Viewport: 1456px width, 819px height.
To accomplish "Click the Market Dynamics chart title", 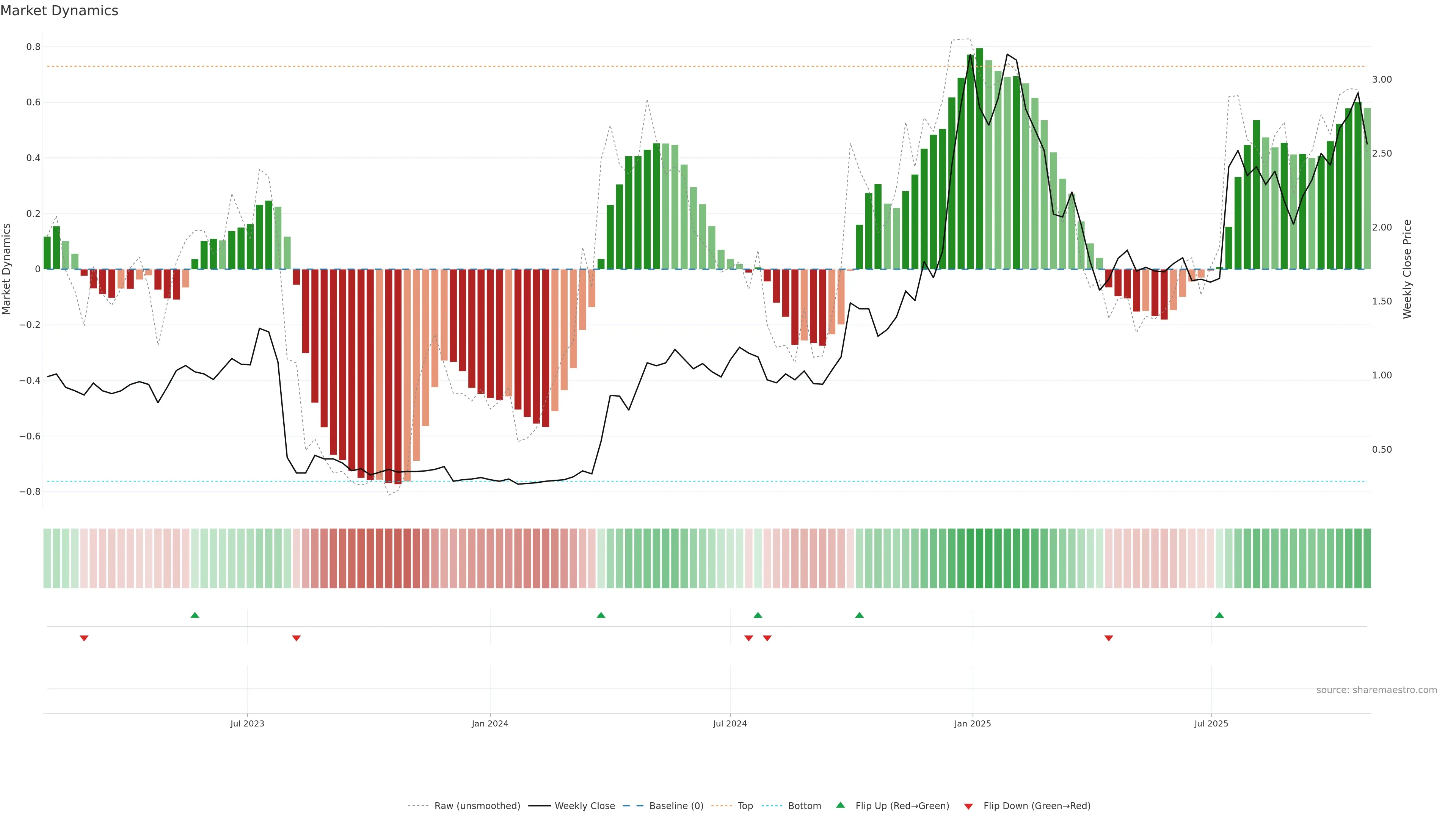I will pos(60,11).
